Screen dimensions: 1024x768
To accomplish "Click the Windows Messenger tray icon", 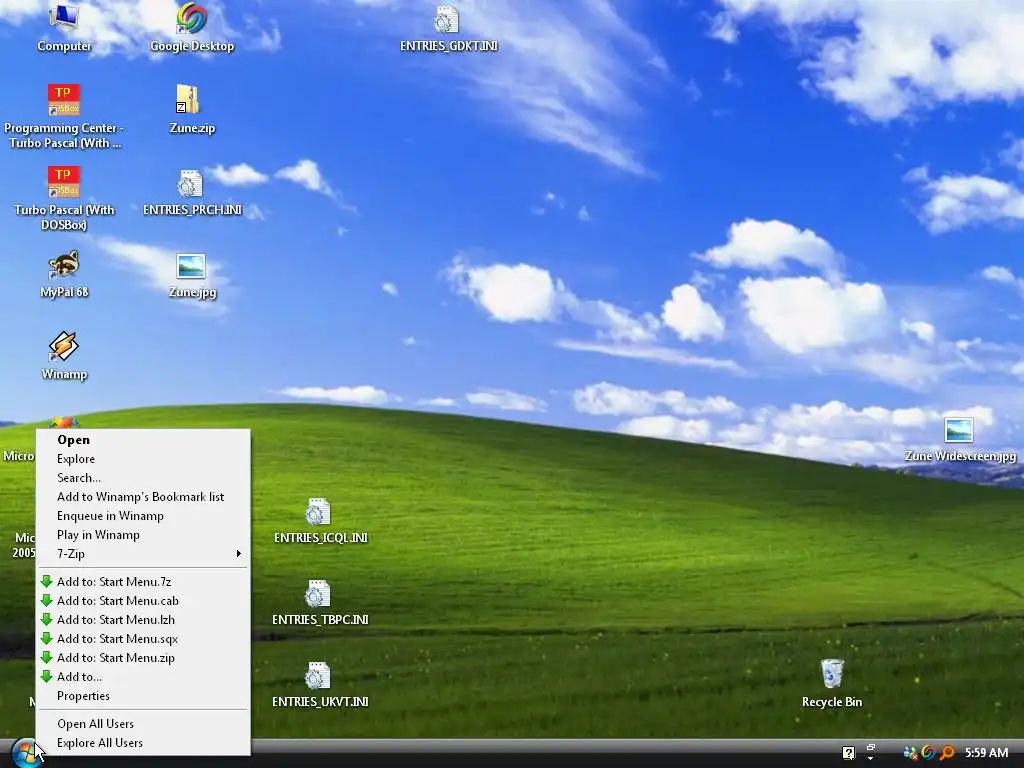I will [x=910, y=753].
